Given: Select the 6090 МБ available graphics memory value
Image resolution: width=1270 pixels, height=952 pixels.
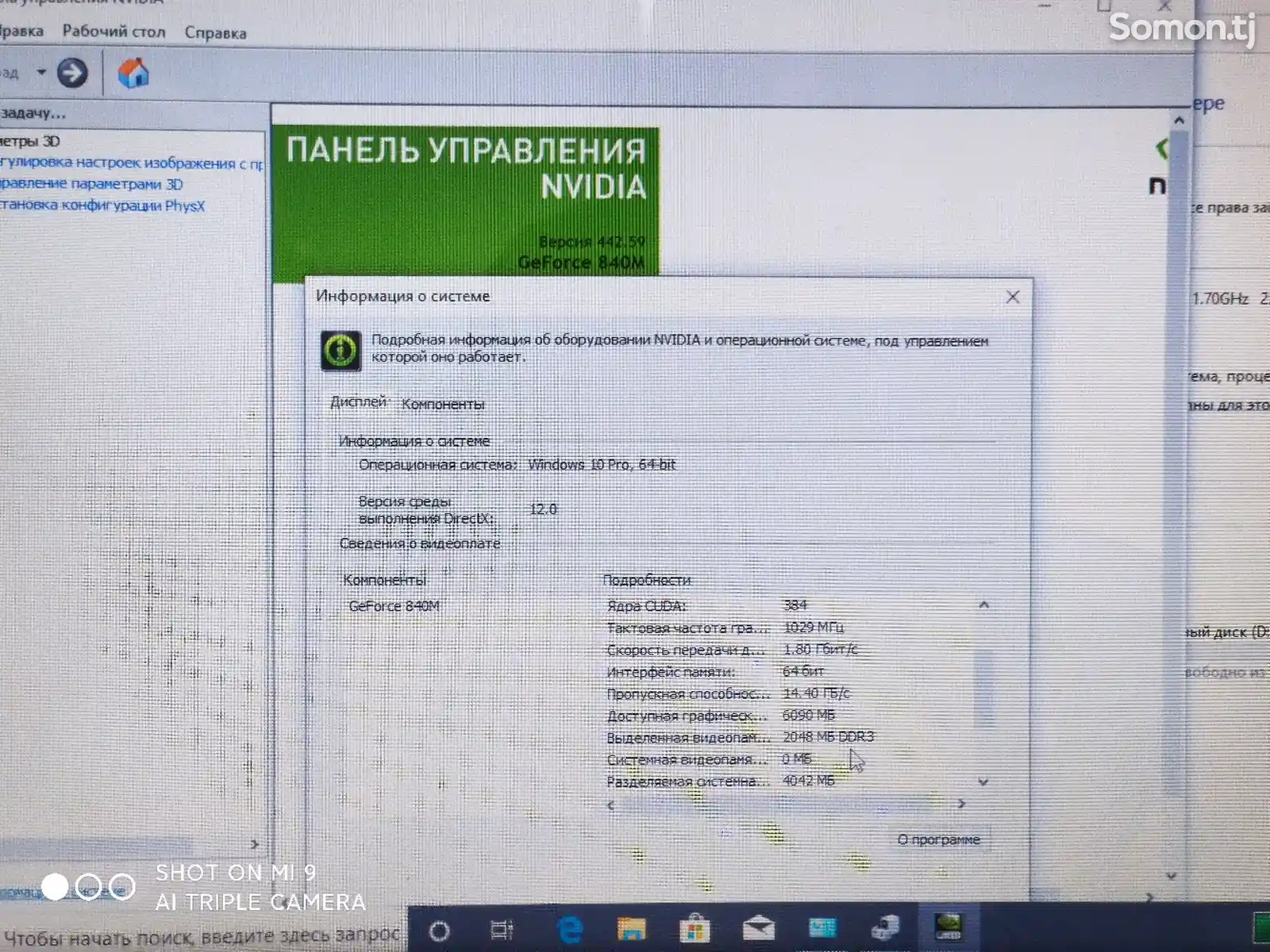Looking at the screenshot, I should [x=808, y=715].
